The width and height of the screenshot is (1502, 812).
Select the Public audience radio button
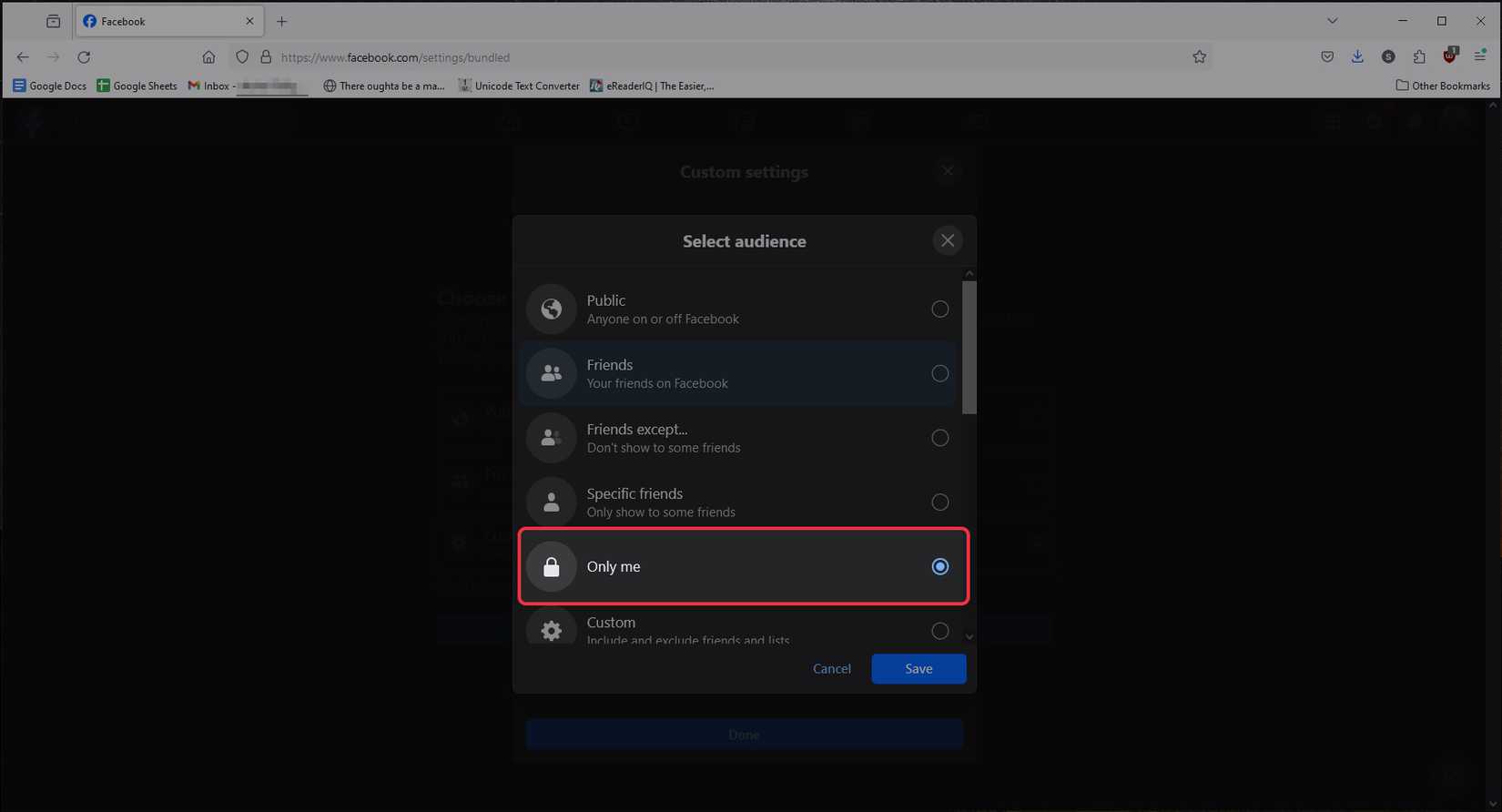click(939, 310)
